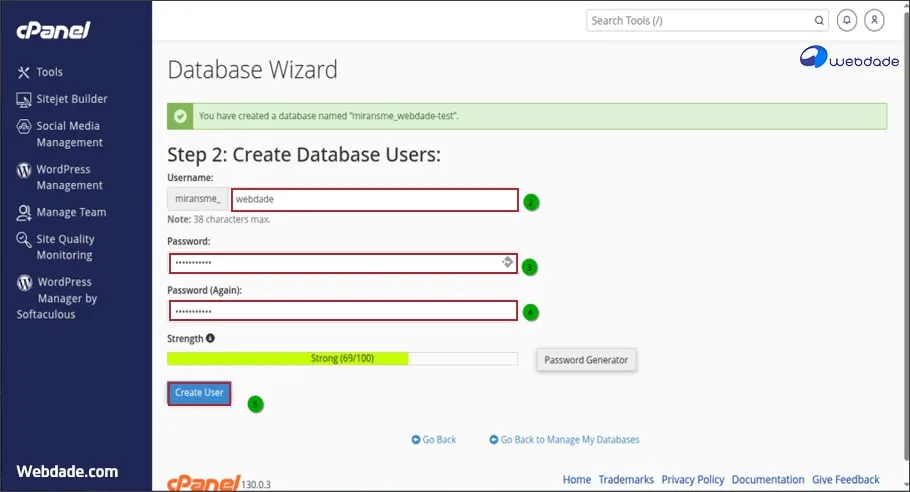Click the Manage Team sidebar icon

pyautogui.click(x=25, y=213)
